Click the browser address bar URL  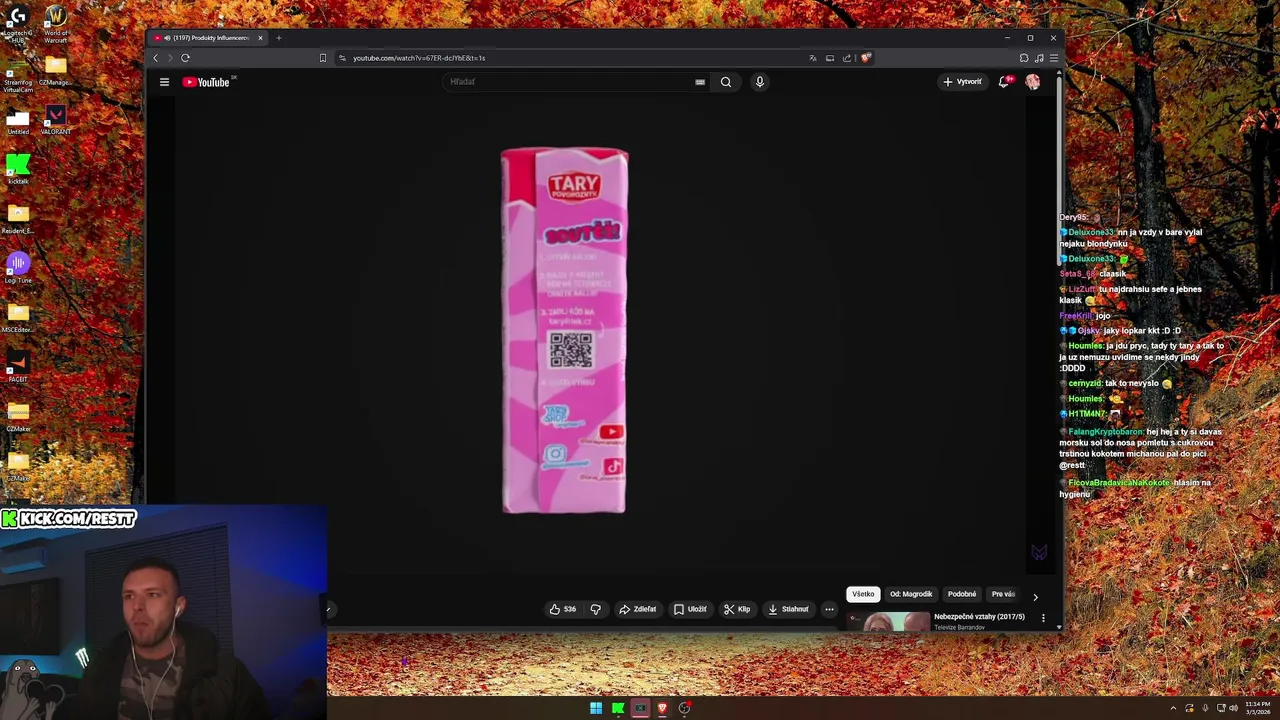[x=419, y=58]
